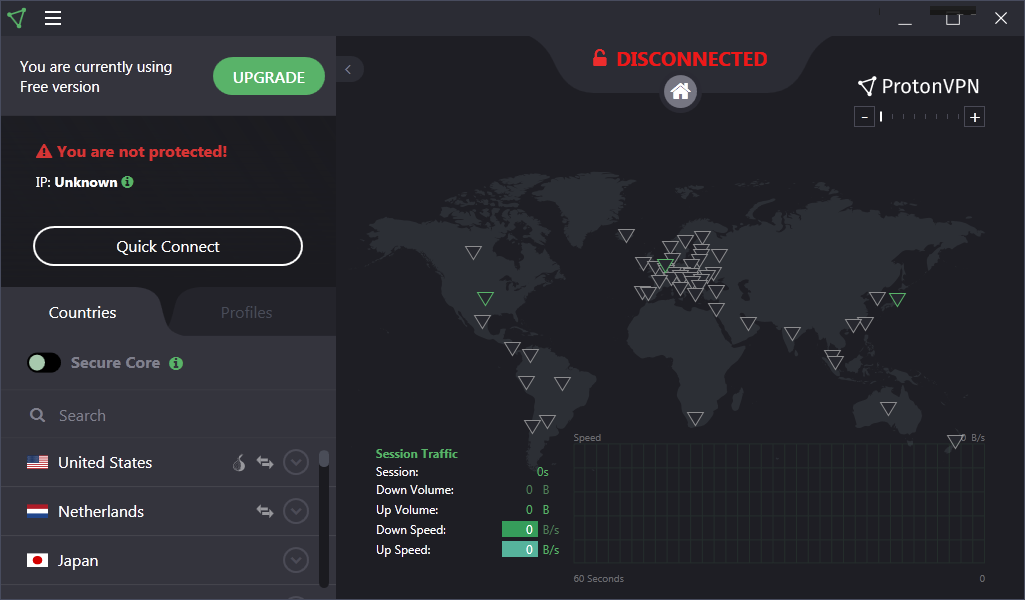Viewport: 1025px width, 600px height.
Task: Select Canada server marker on map
Action: click(473, 252)
